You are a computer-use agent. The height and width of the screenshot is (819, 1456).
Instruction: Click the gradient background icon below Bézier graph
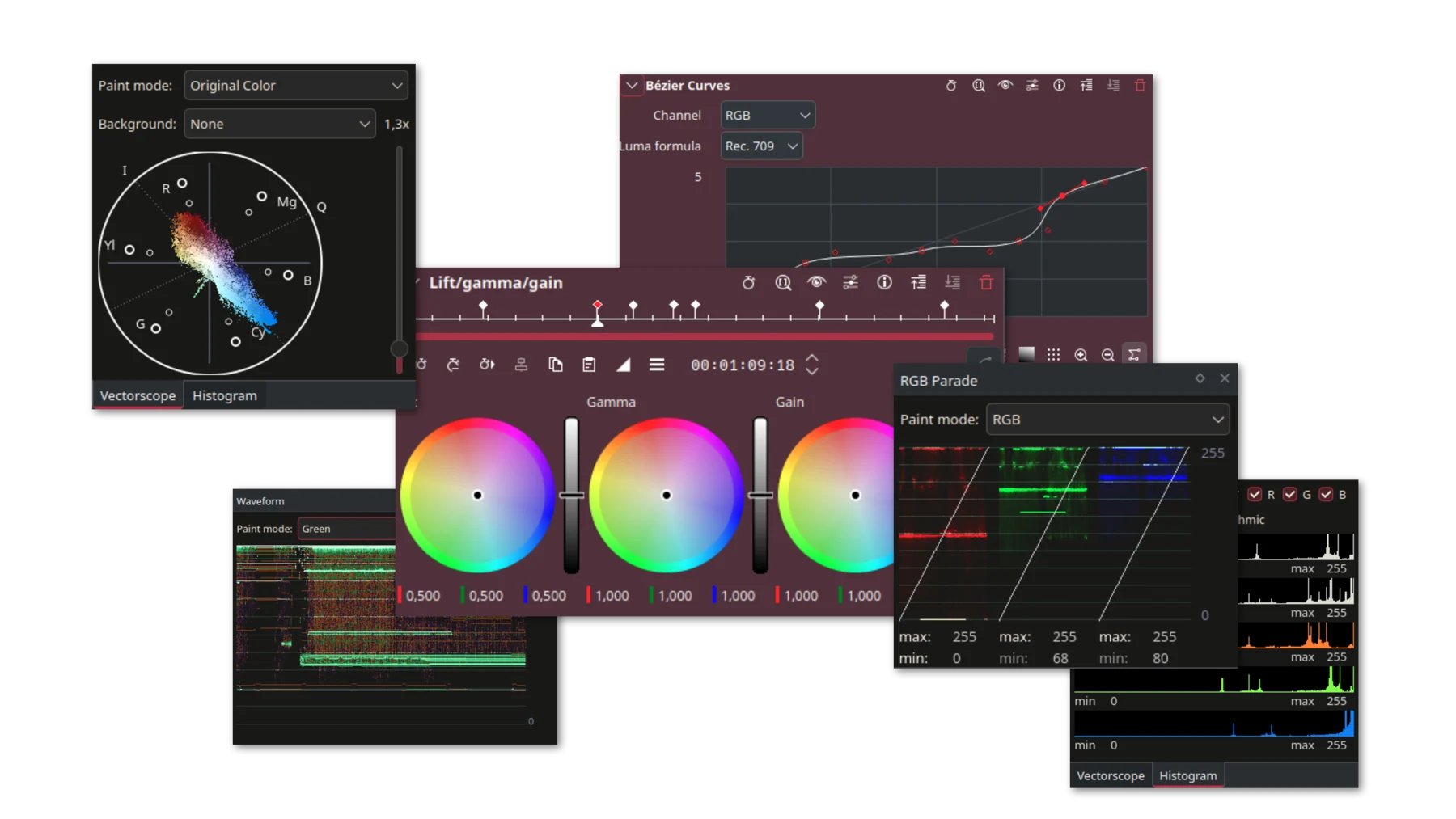(x=1026, y=354)
